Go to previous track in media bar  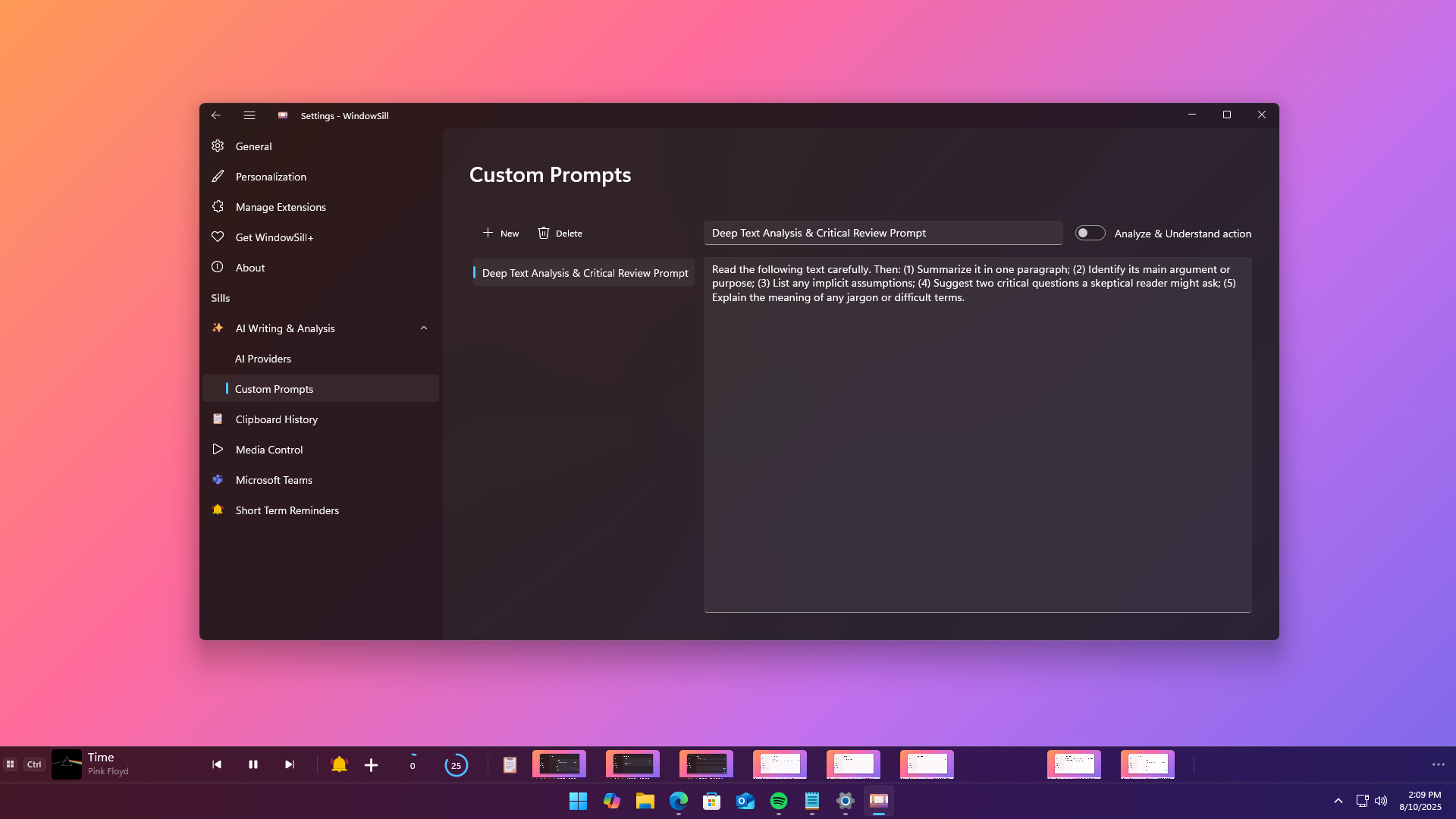pyautogui.click(x=217, y=764)
